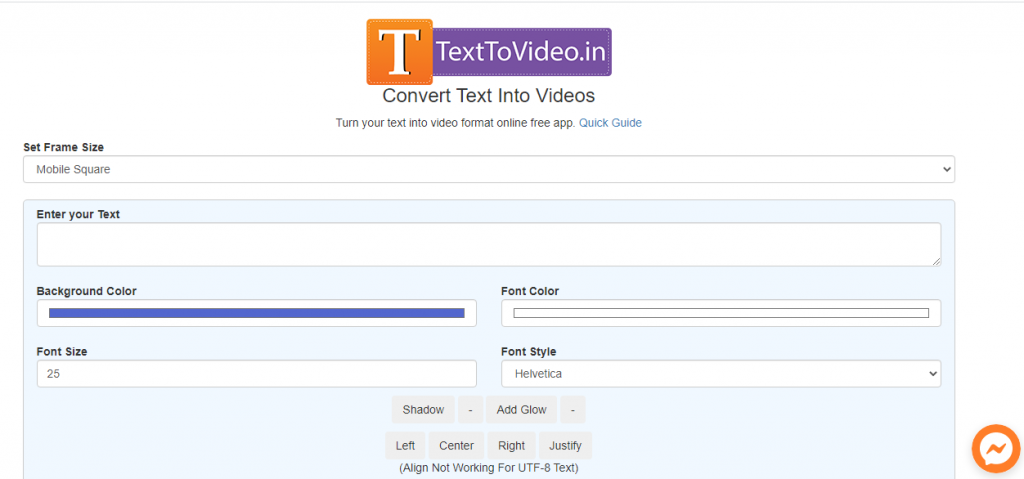Expand the Set Frame Size dropdown
Screen dimensions: 1024x479
click(x=489, y=169)
